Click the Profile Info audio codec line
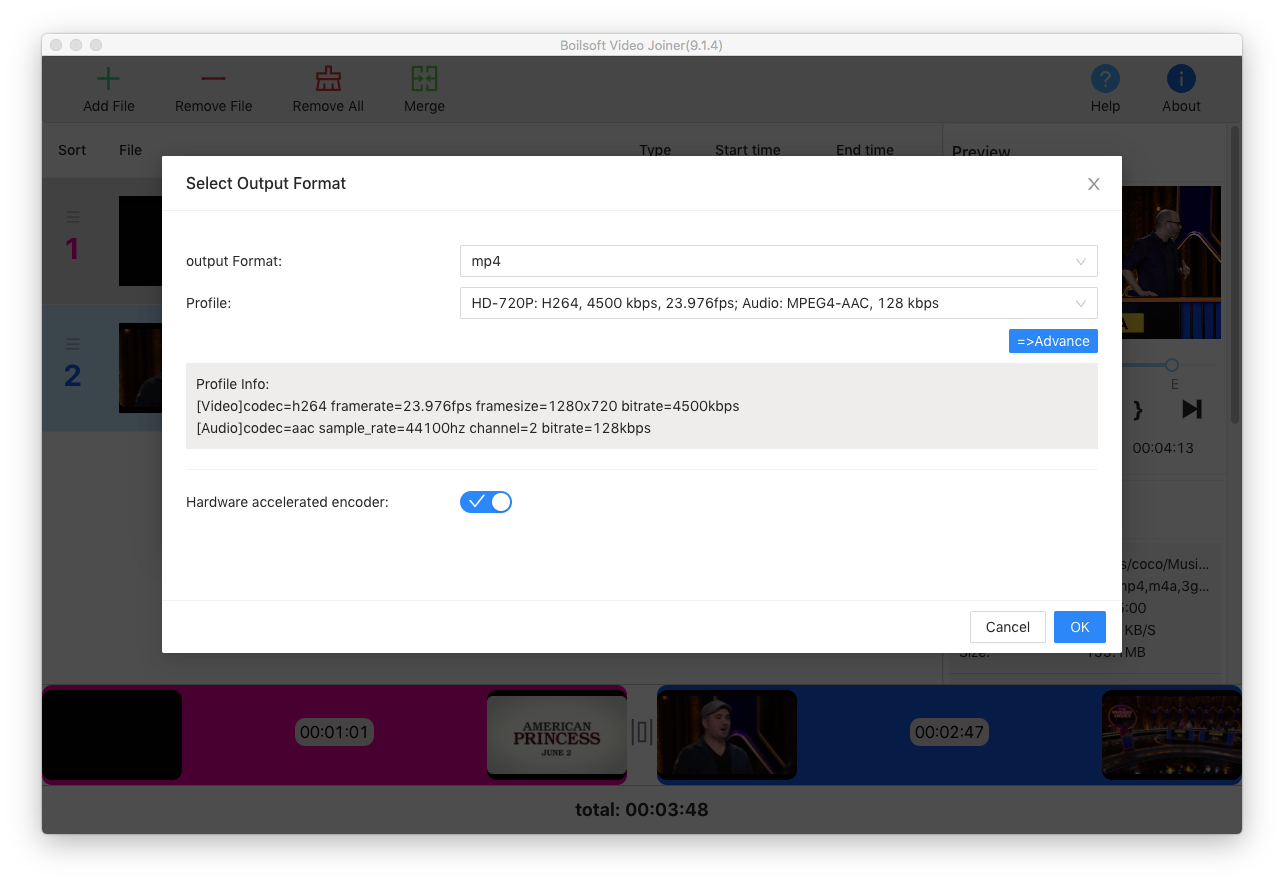 click(x=423, y=428)
